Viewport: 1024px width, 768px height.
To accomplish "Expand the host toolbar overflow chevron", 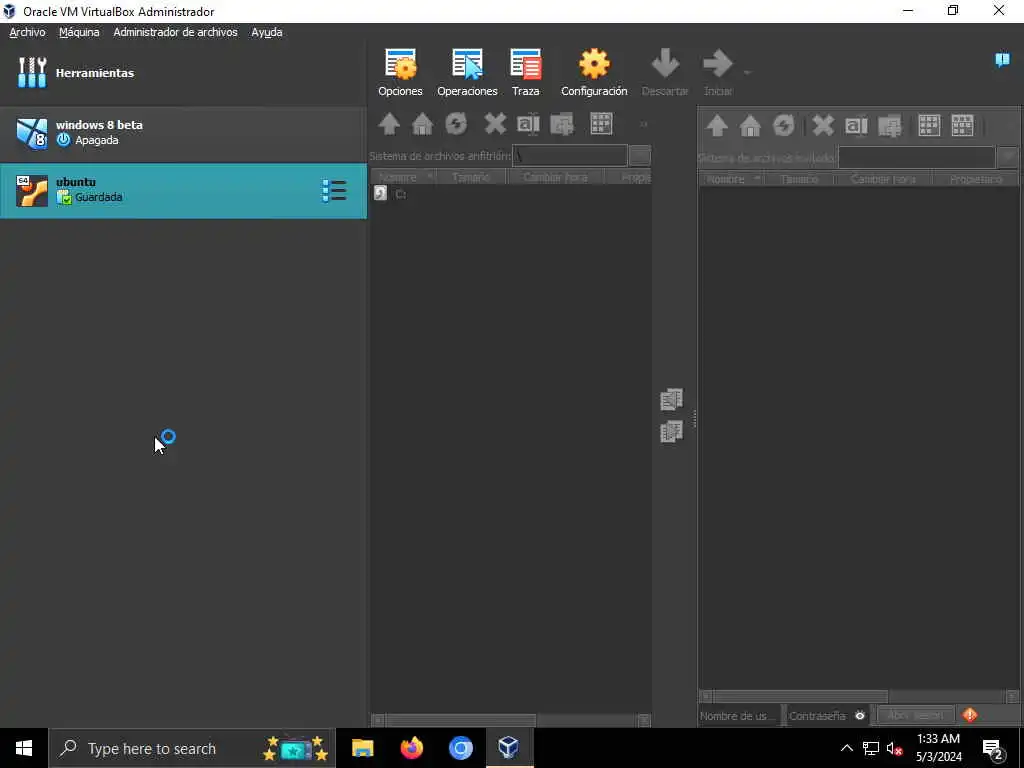I will click(x=643, y=124).
